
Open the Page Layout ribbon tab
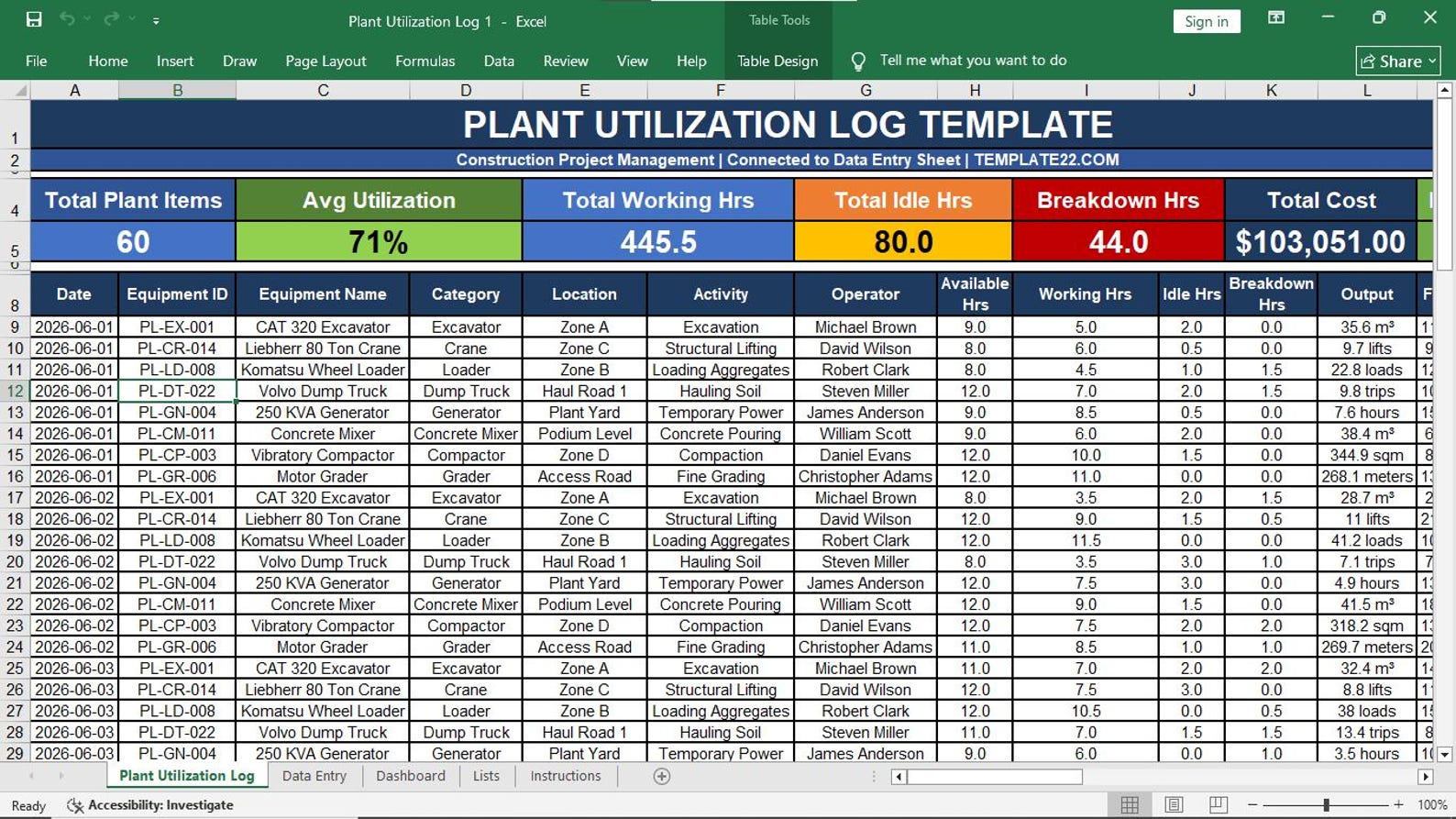click(x=325, y=61)
